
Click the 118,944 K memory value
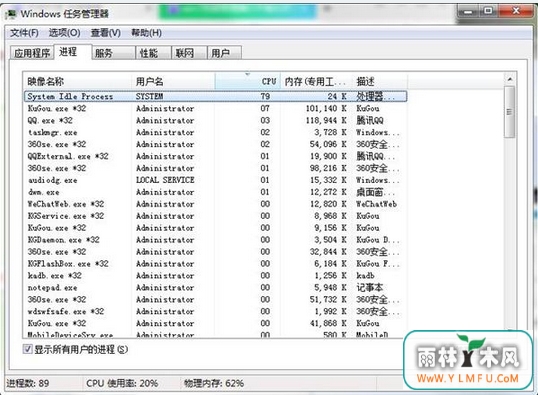pyautogui.click(x=326, y=120)
